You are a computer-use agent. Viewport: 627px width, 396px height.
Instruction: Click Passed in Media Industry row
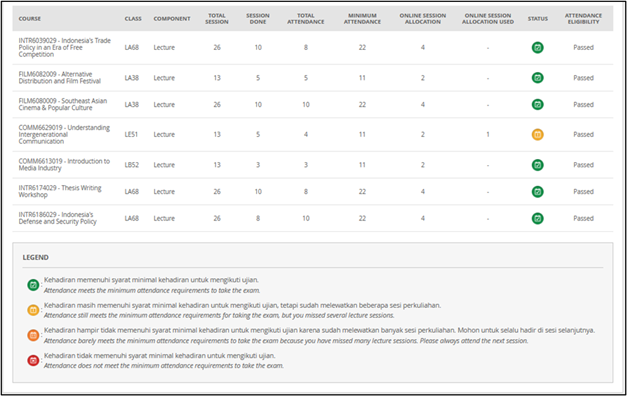click(x=583, y=165)
